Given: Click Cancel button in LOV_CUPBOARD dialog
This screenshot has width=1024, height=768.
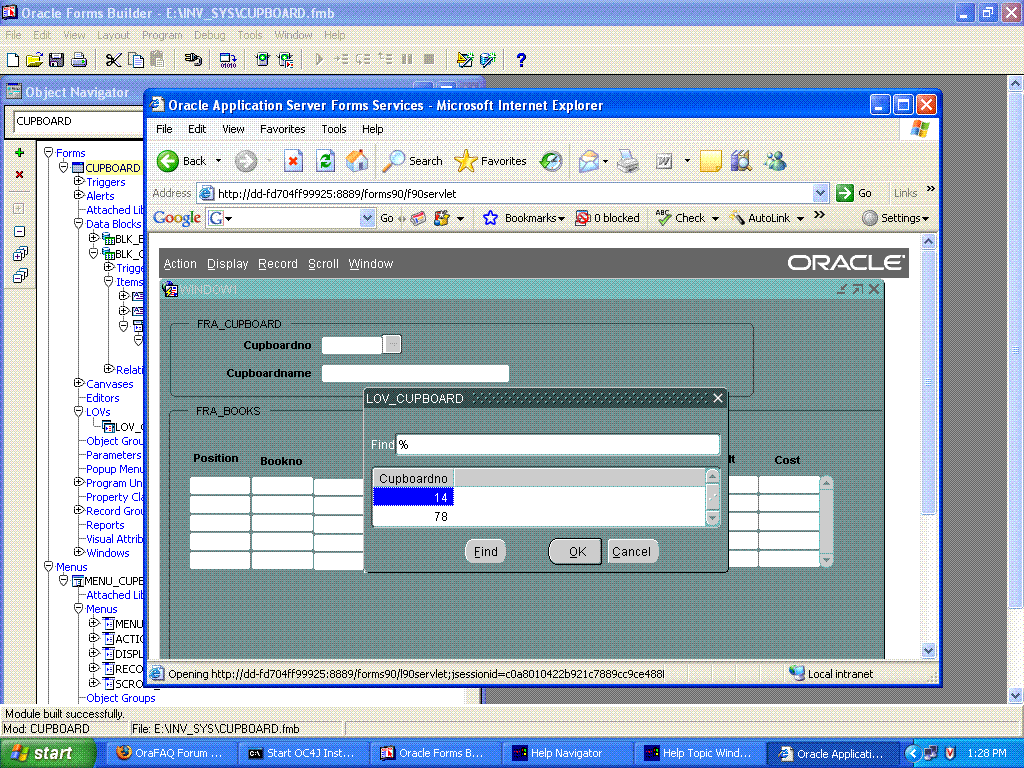Looking at the screenshot, I should click(x=632, y=552).
